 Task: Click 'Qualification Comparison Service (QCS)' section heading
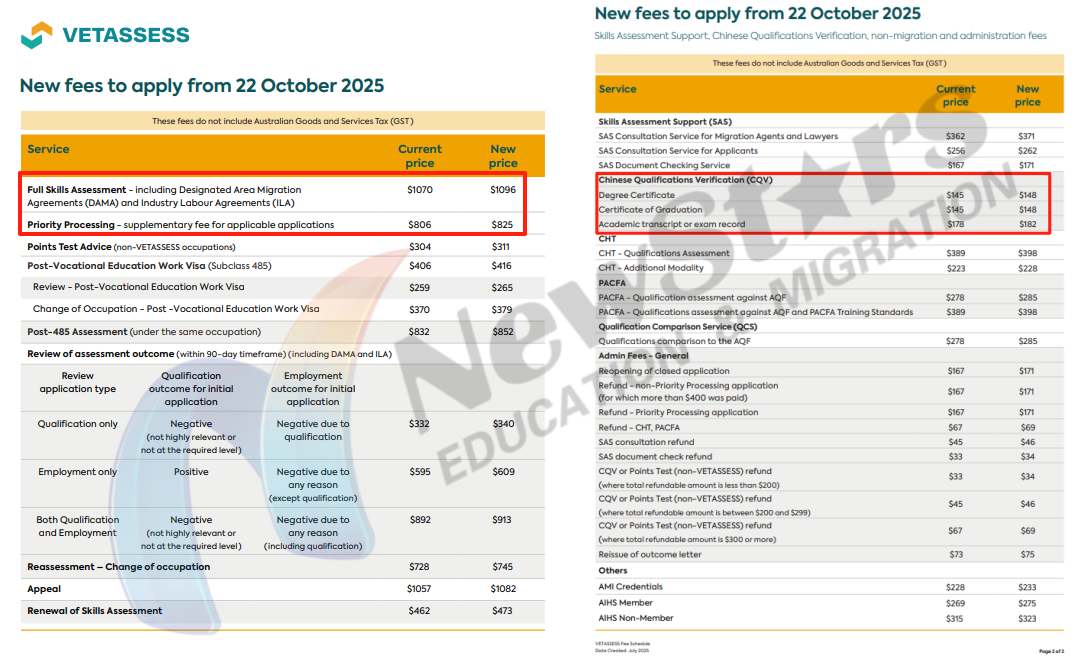coord(677,327)
